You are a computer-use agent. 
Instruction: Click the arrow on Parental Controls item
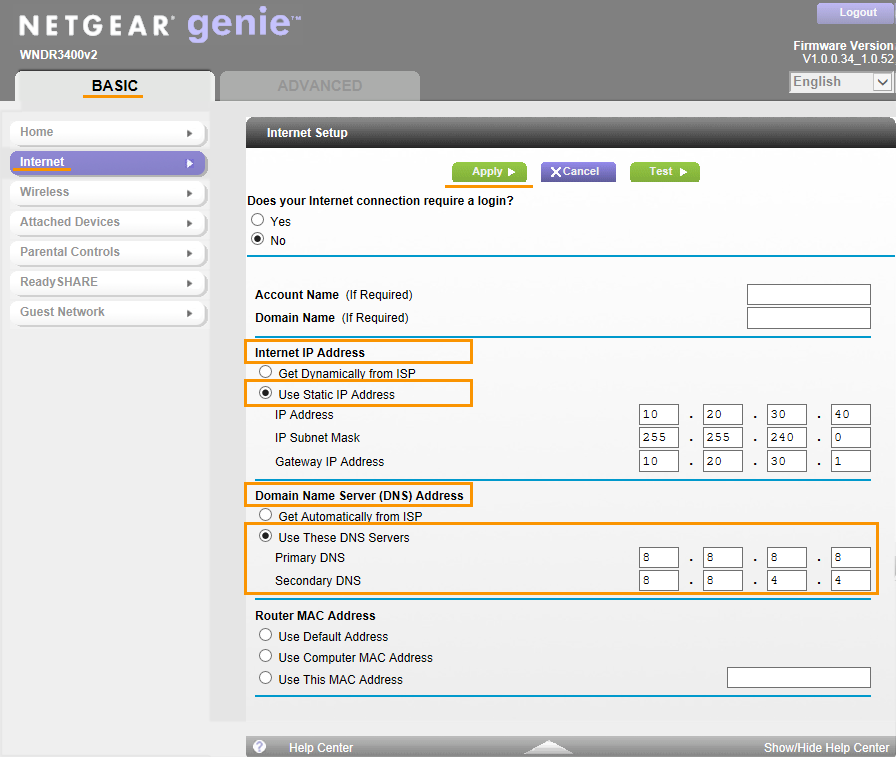point(190,253)
